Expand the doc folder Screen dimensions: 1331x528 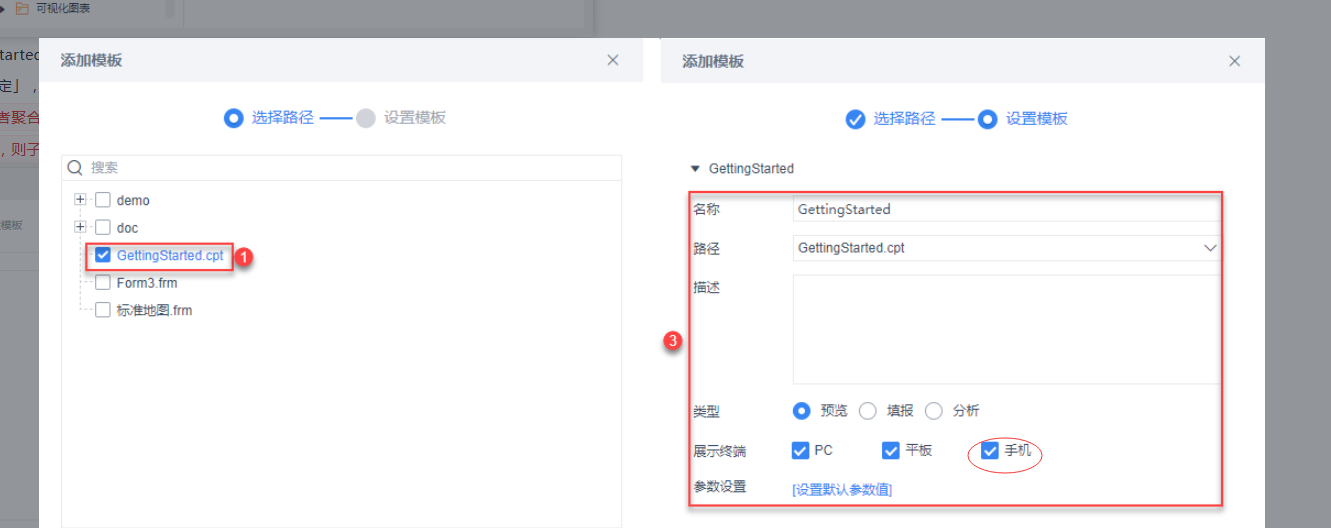click(81, 227)
